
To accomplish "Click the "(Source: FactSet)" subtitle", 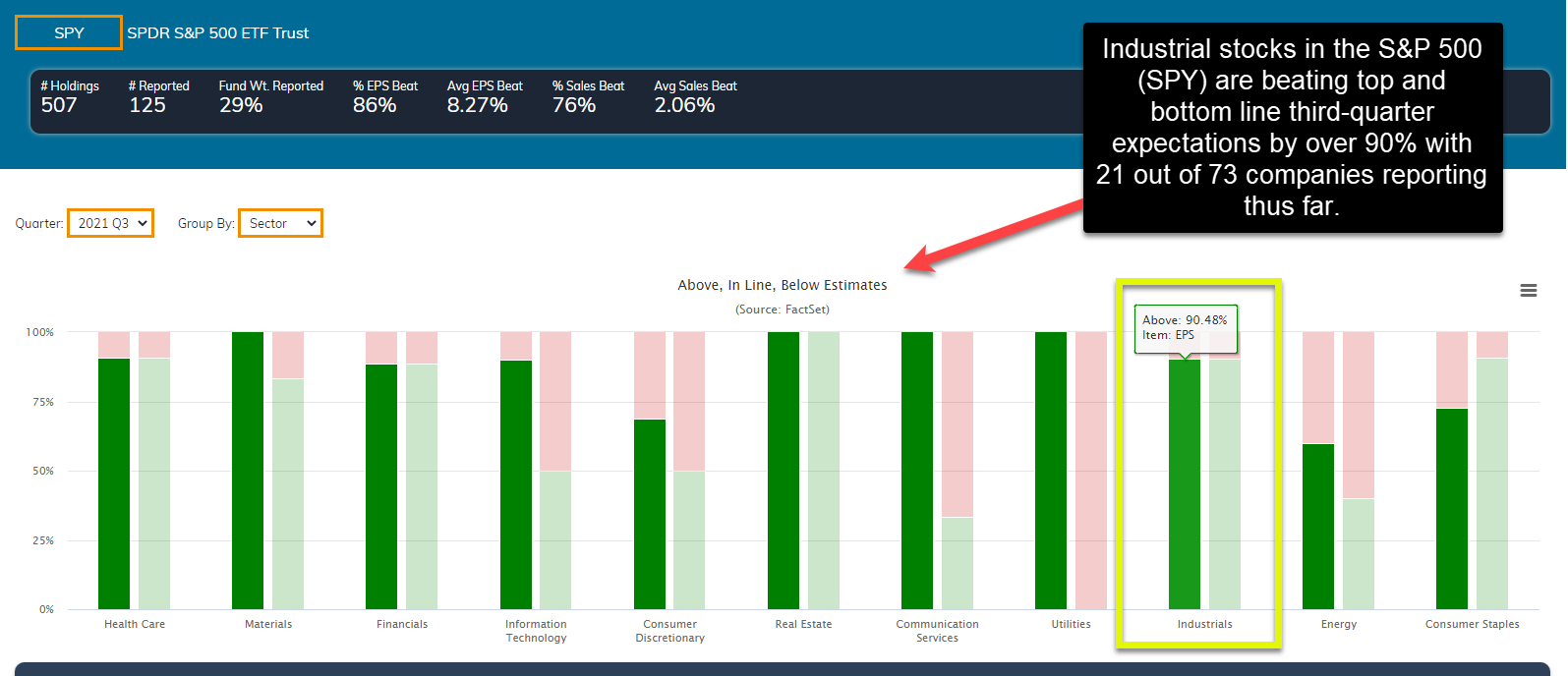I will pyautogui.click(x=783, y=310).
